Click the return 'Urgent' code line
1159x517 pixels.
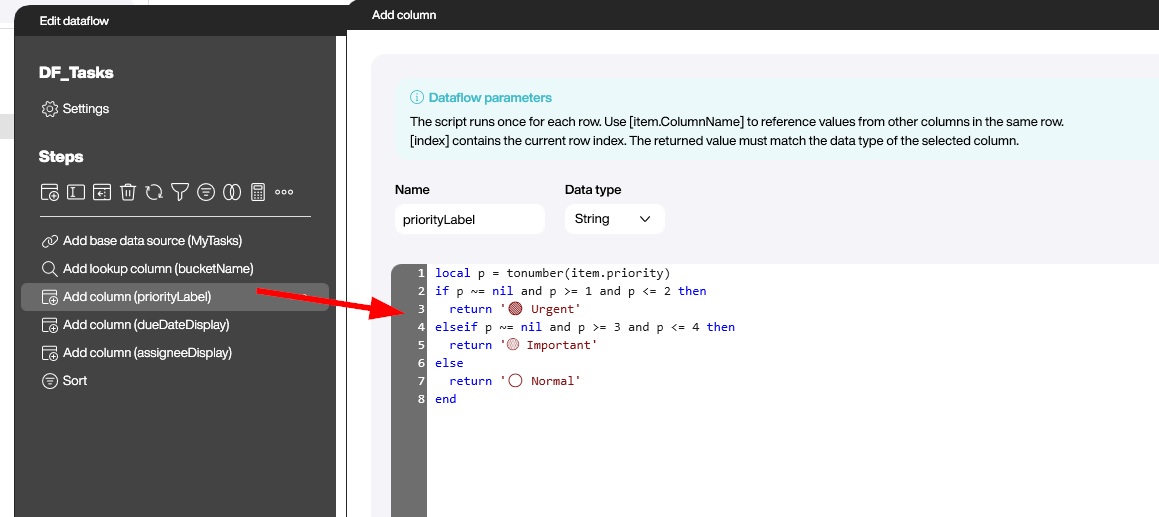point(514,309)
